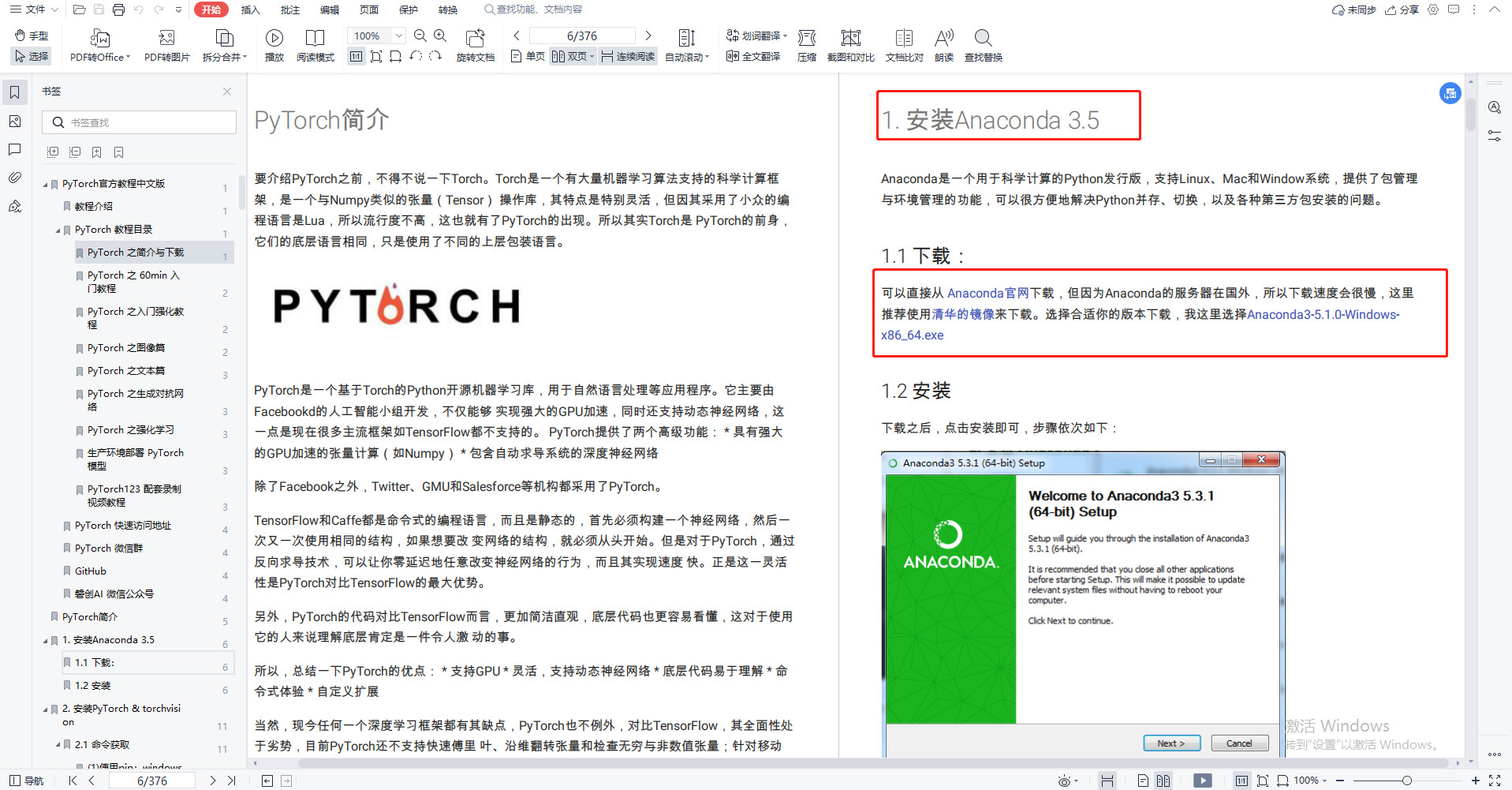Switch to the 转换 tab
This screenshot has height=790, width=1512.
point(447,9)
